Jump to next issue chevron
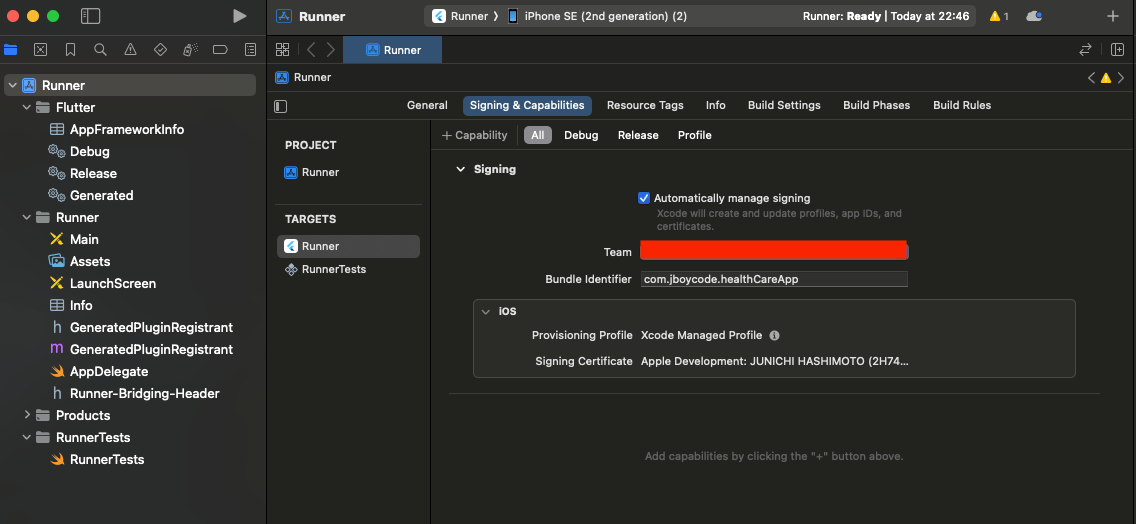 click(1121, 78)
